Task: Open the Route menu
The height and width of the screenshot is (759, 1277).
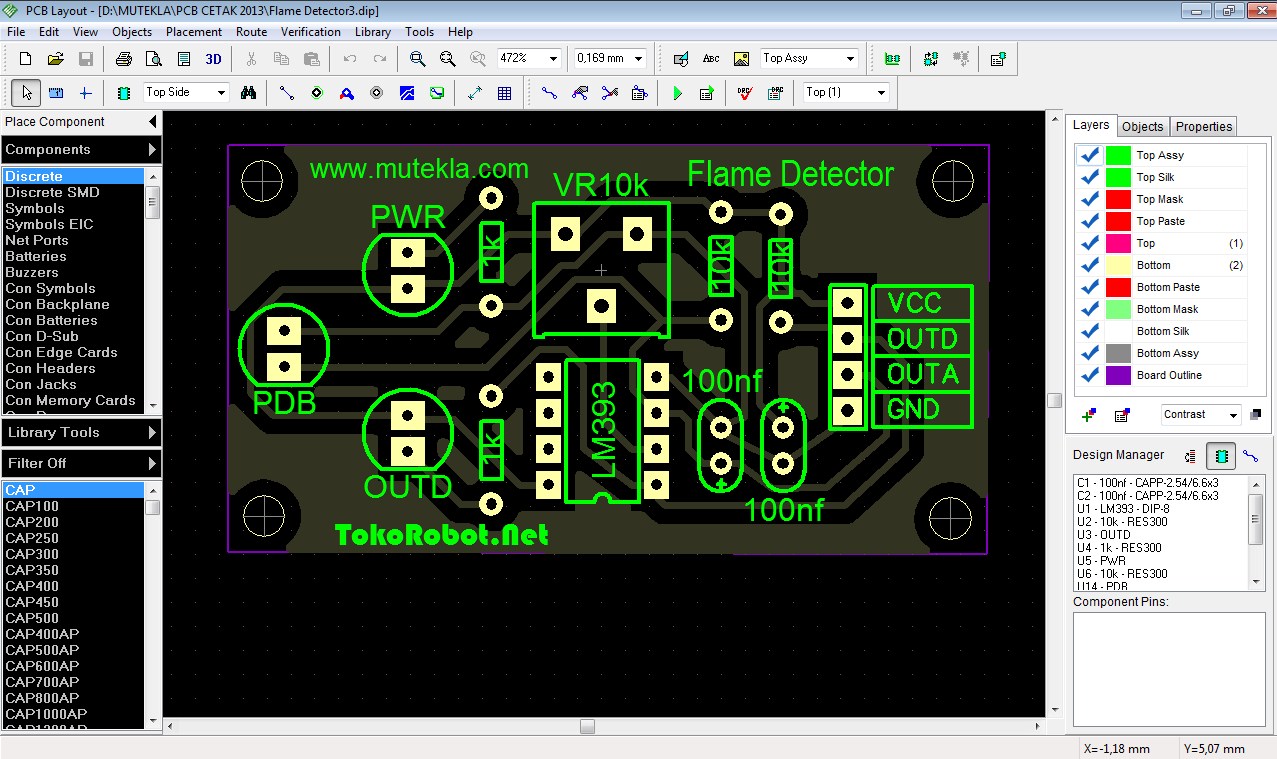Action: click(250, 31)
